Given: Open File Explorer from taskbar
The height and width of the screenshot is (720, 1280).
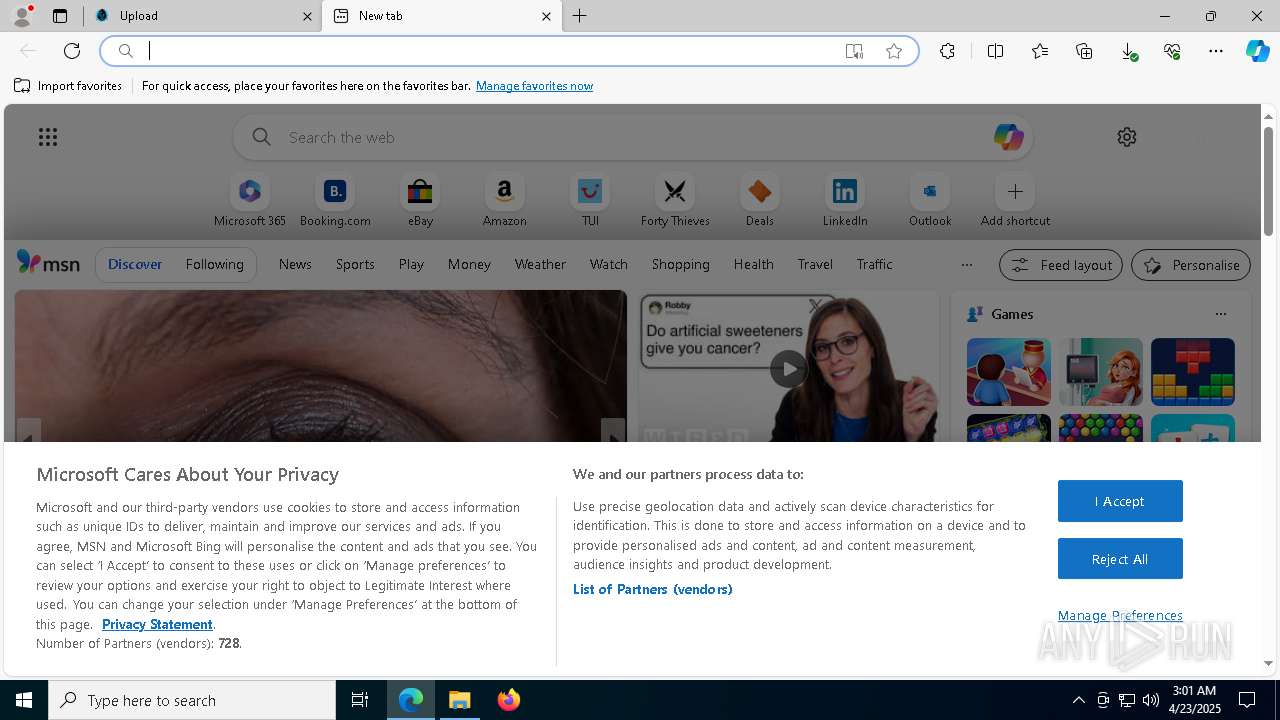Looking at the screenshot, I should [460, 700].
